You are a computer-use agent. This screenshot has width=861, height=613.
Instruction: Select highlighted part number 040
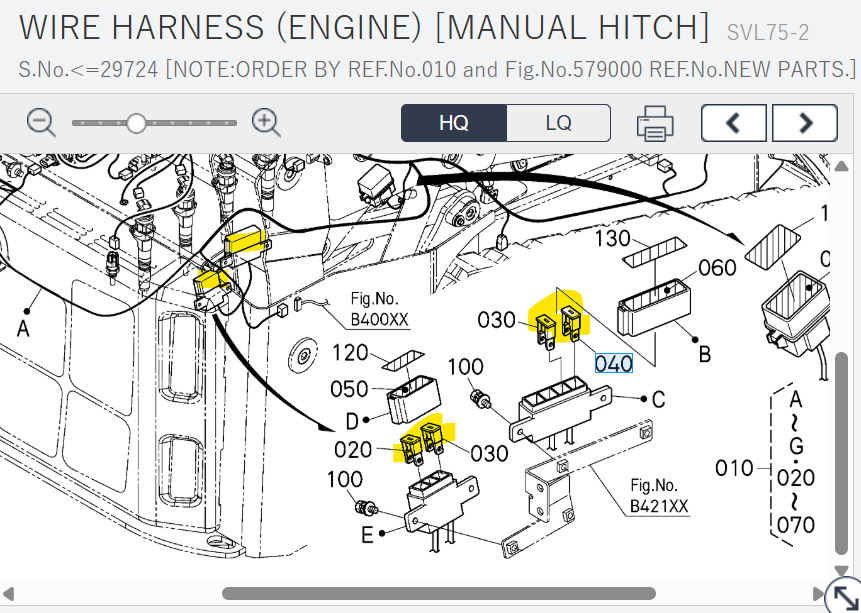point(613,363)
